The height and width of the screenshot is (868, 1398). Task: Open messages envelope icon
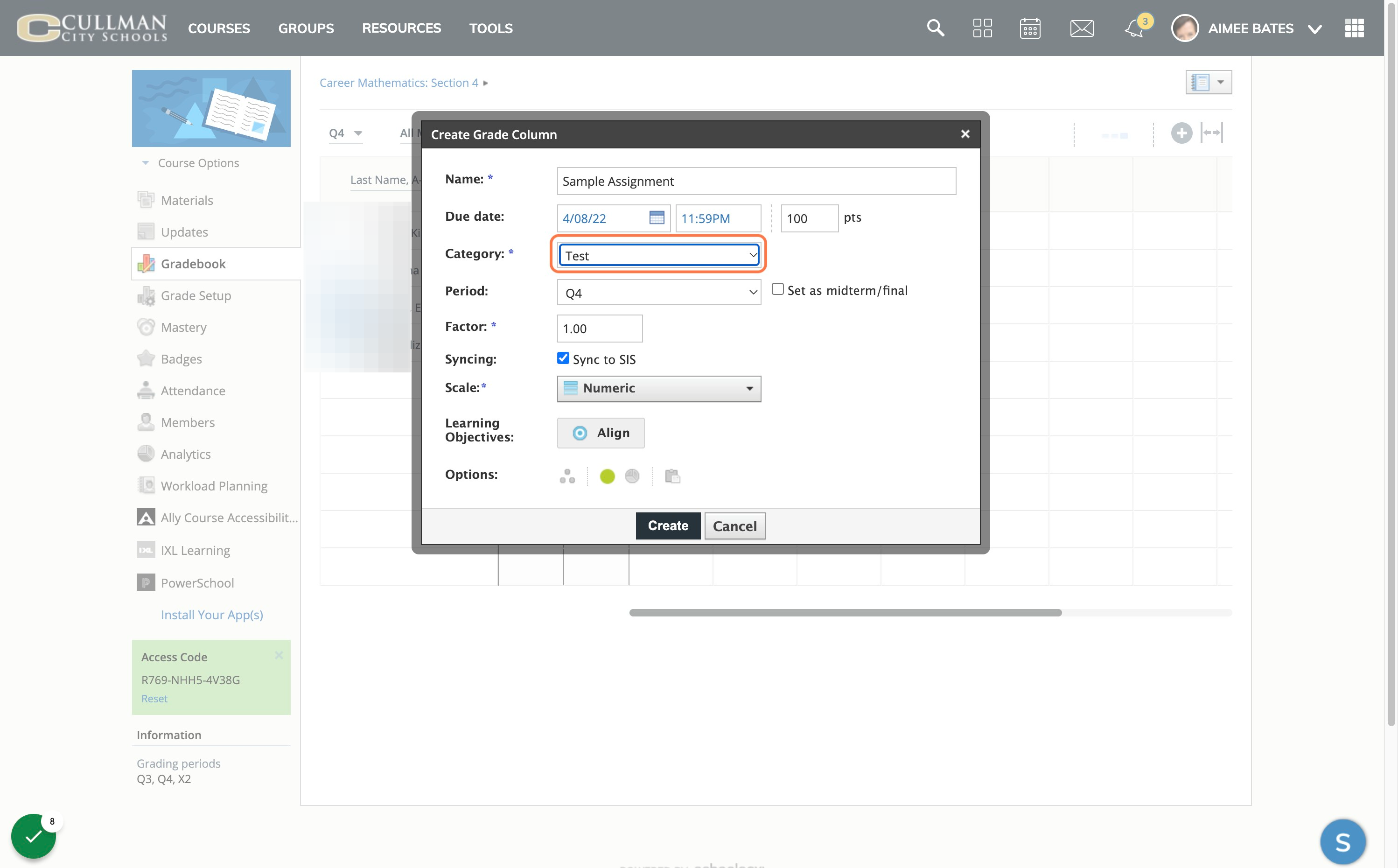(1082, 28)
